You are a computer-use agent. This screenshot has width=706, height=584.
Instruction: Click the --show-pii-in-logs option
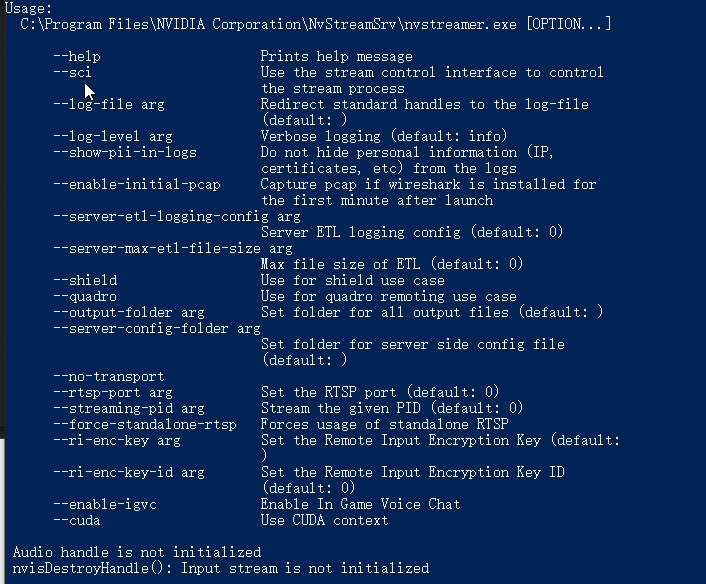[x=125, y=152]
